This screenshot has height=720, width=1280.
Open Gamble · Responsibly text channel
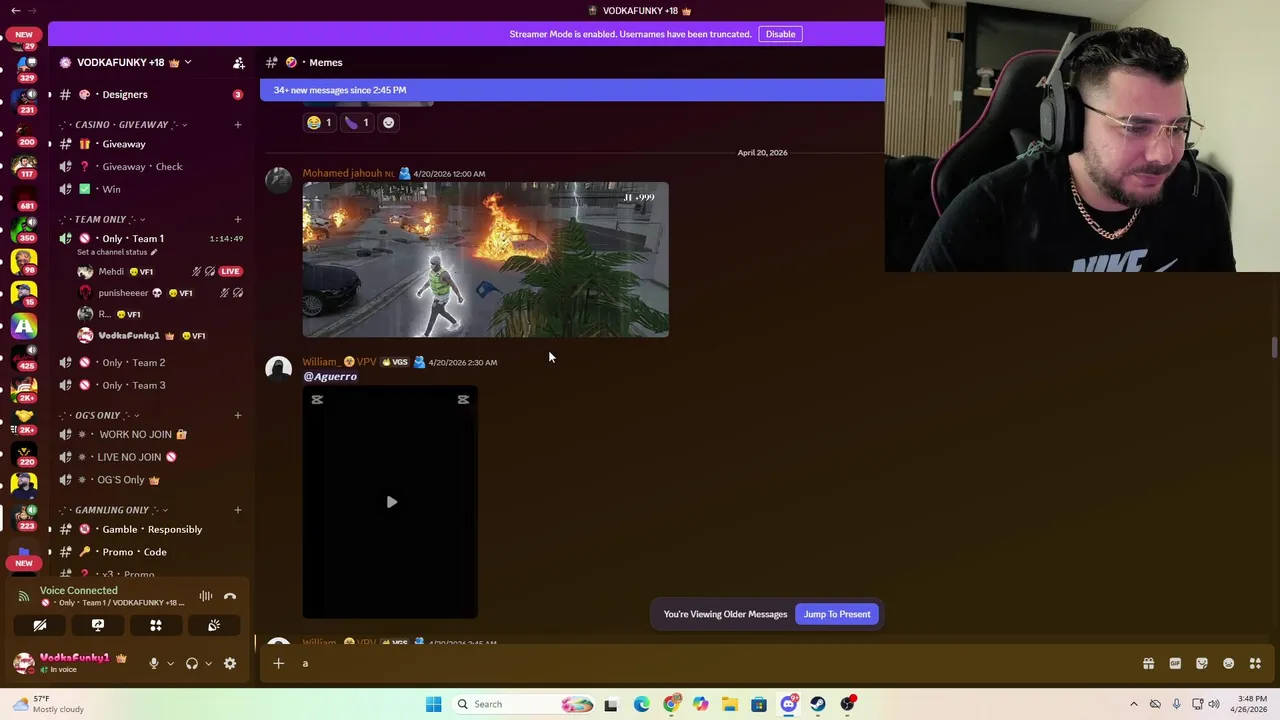tap(150, 529)
